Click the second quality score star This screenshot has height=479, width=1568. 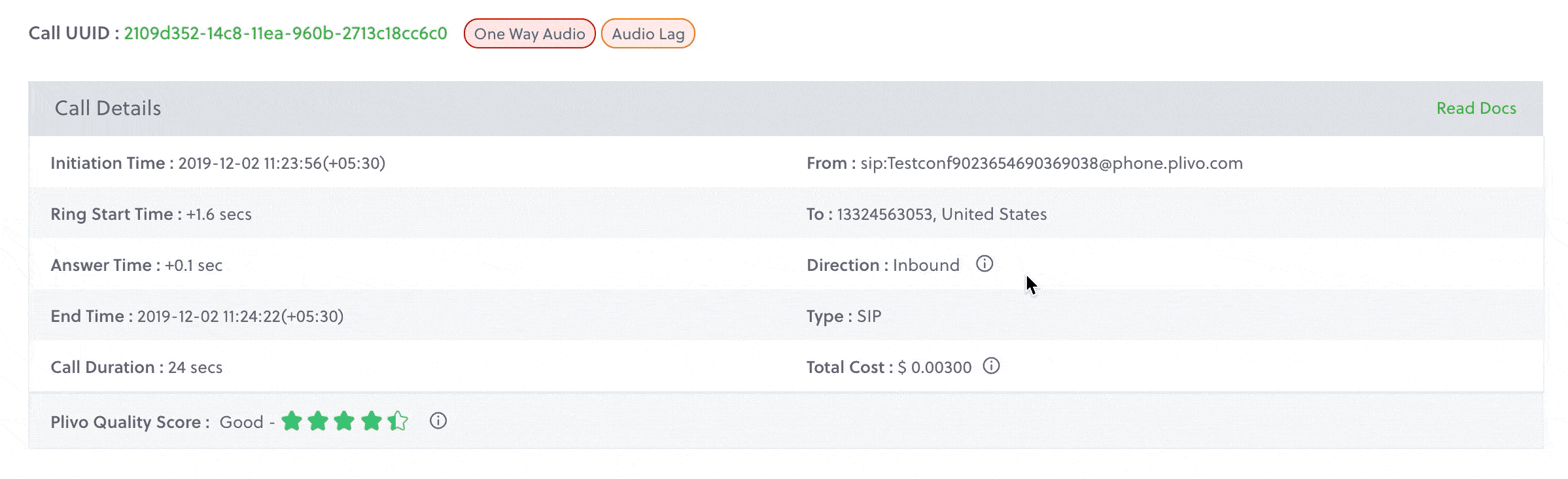point(318,421)
